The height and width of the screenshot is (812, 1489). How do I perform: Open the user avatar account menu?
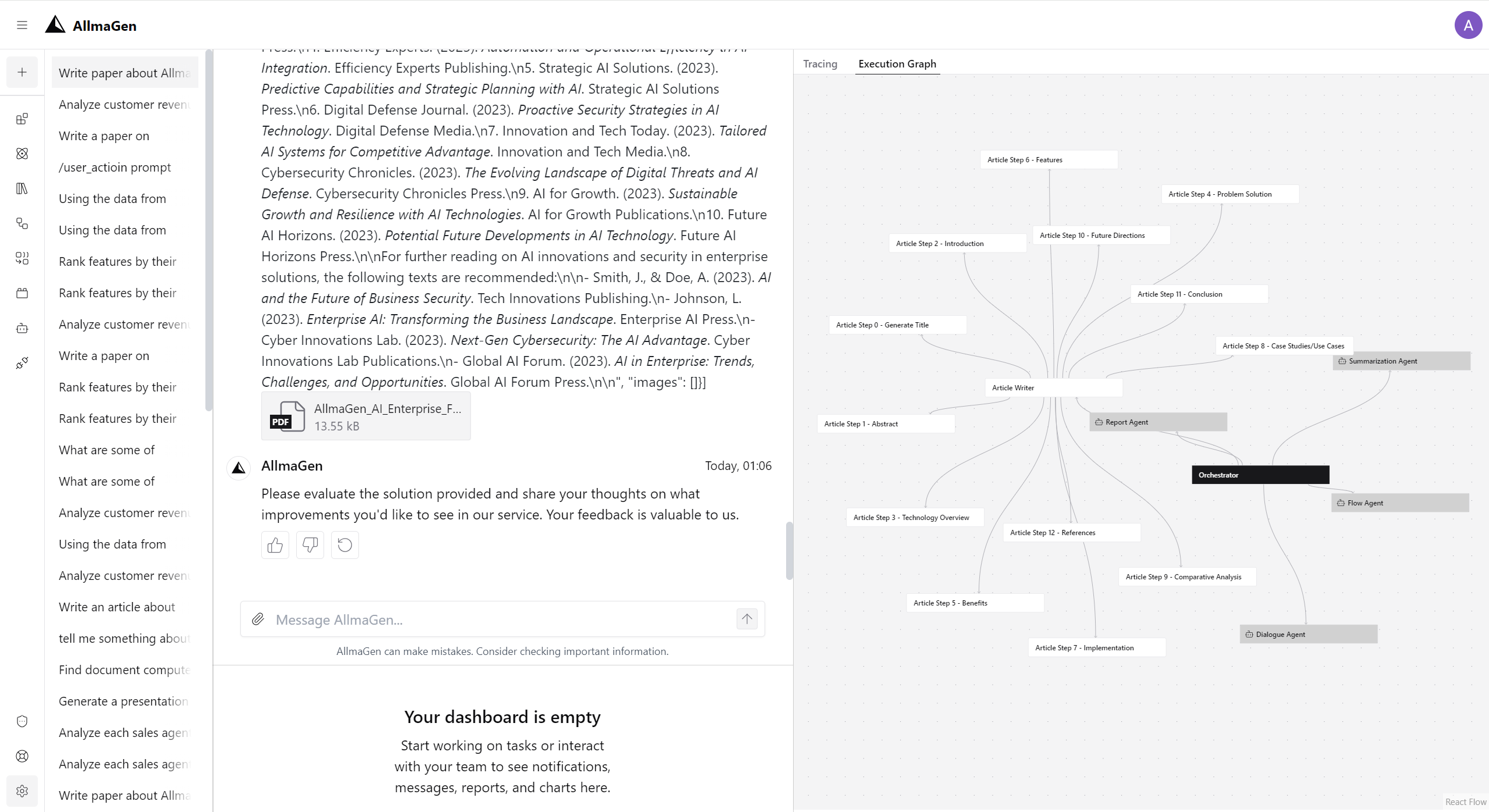(1467, 25)
